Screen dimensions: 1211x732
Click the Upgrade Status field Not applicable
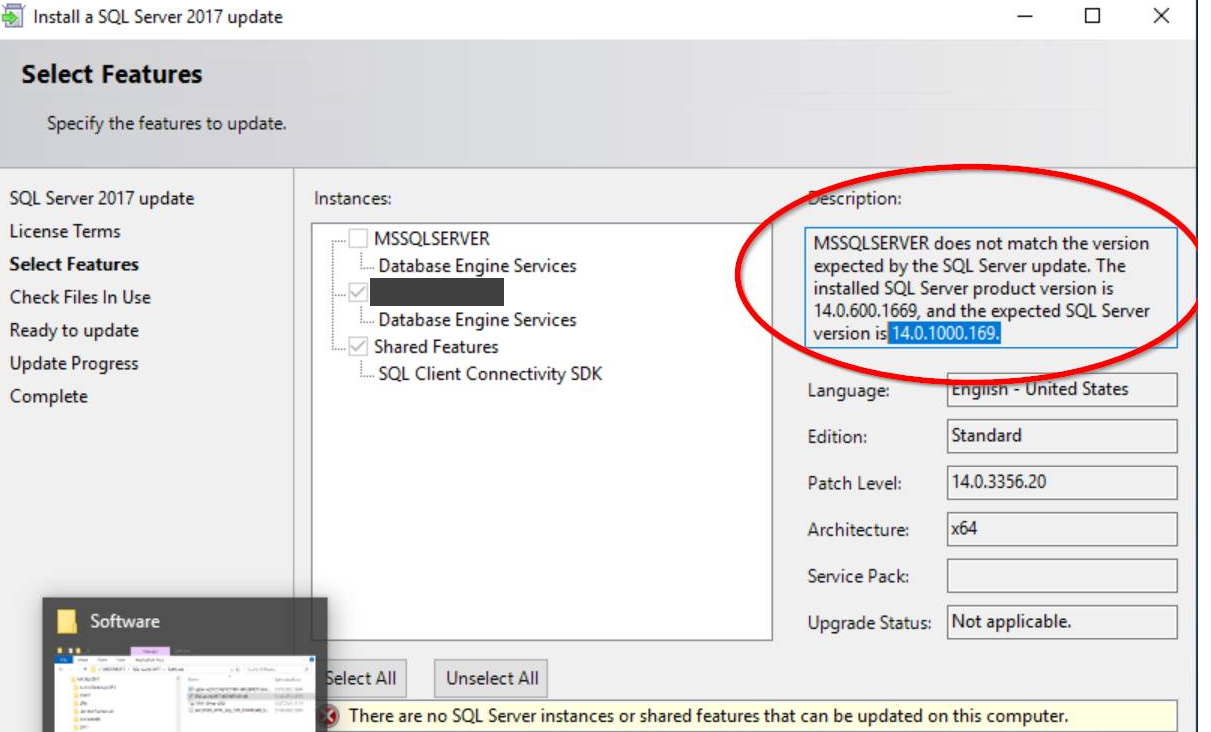(1062, 622)
